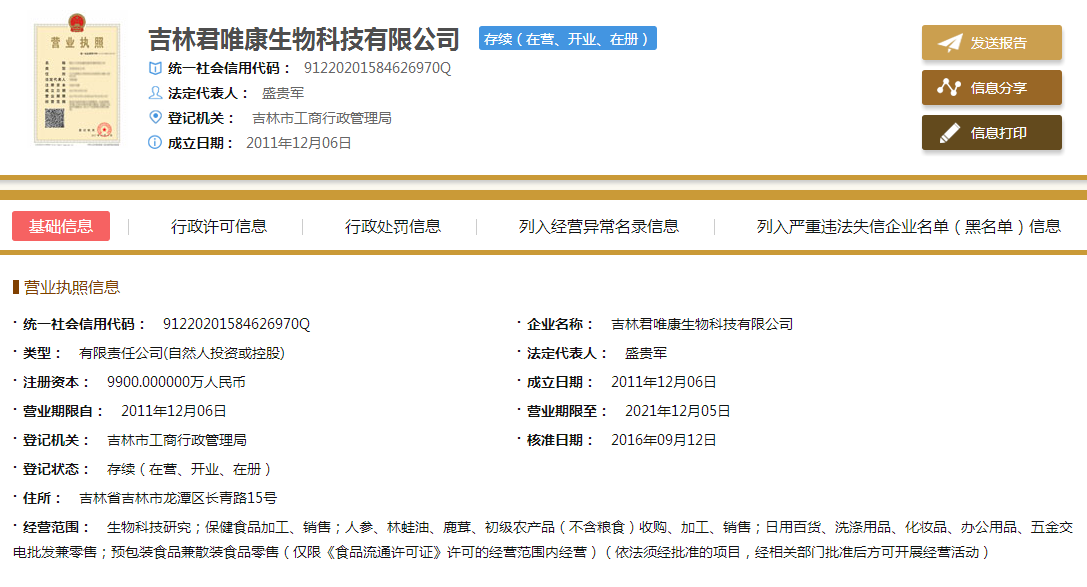Select the 基础信息 tab
Viewport: 1087px width, 587px height.
click(61, 226)
